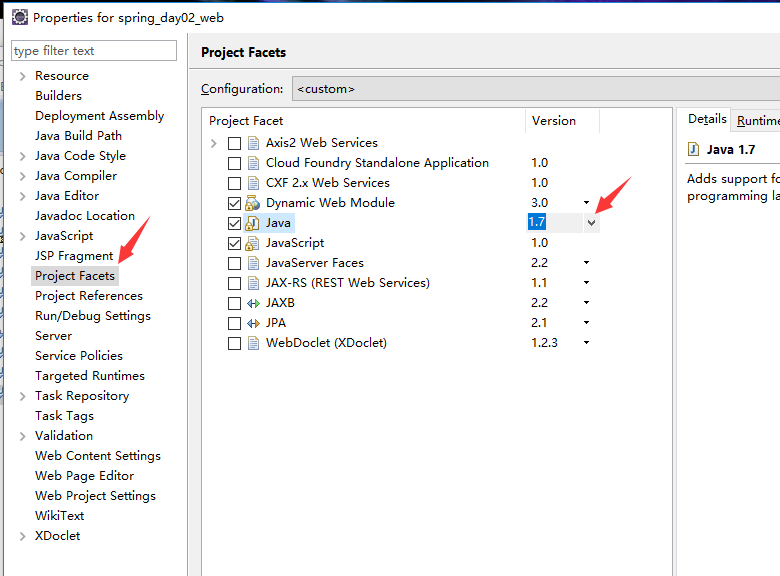
Task: Open WebDoclet version dropdown
Action: pos(586,342)
